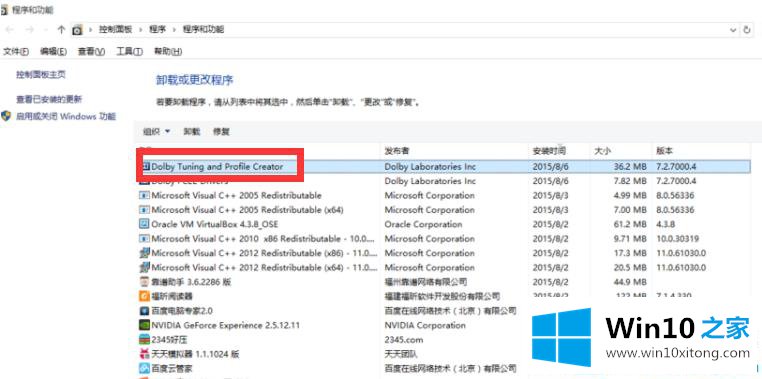Image resolution: width=762 pixels, height=379 pixels.
Task: Click Visual C++ 2012 Redistributable (x86) icon
Action: click(144, 253)
